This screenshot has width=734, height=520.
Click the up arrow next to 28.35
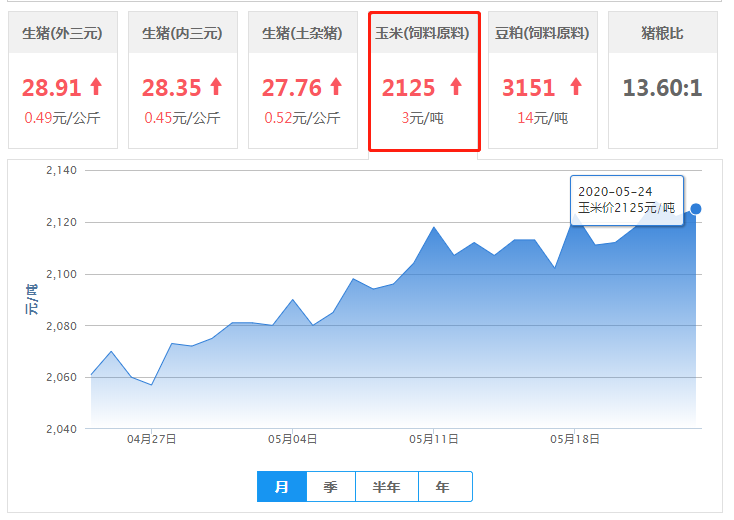tap(215, 87)
